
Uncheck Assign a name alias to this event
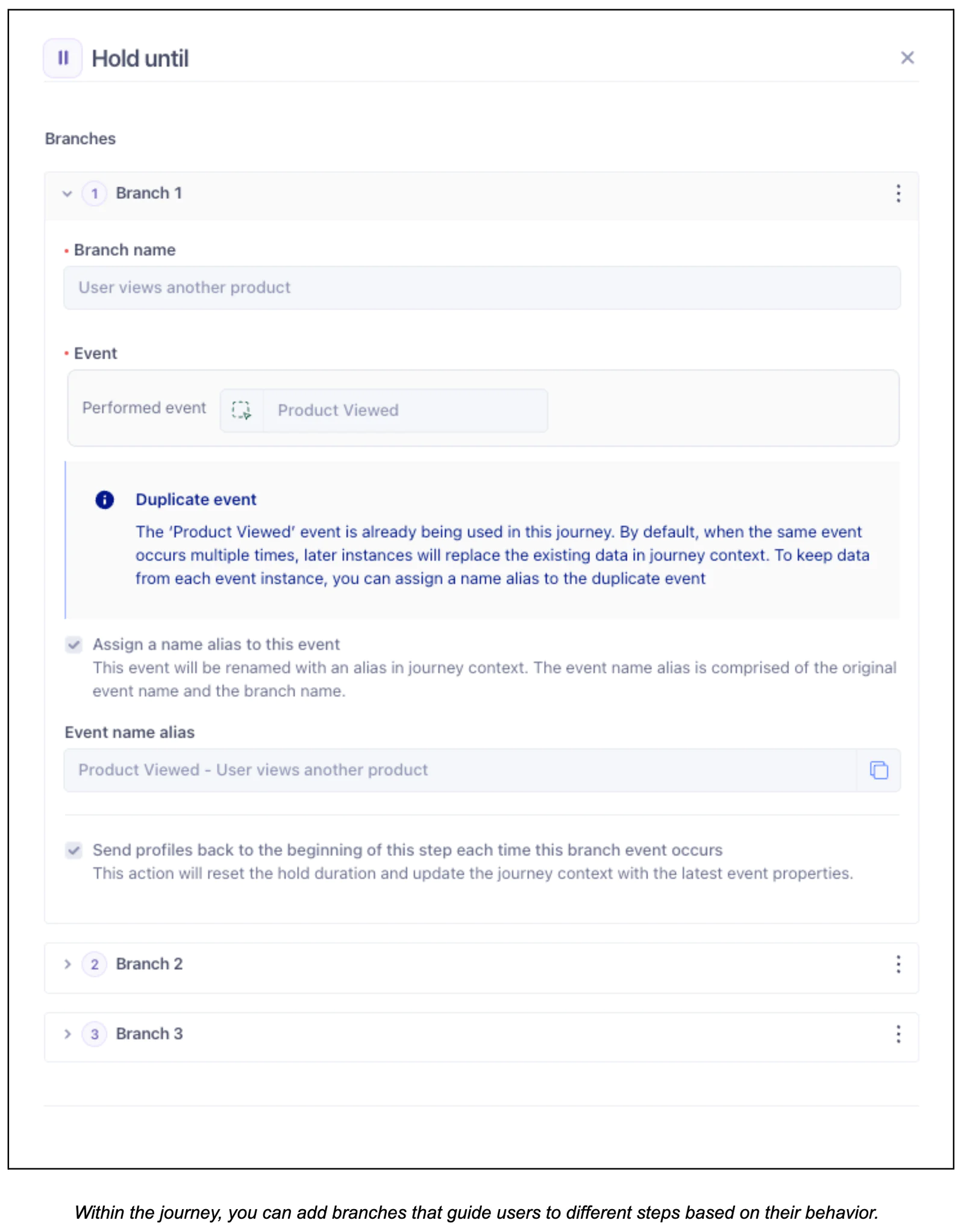[74, 644]
